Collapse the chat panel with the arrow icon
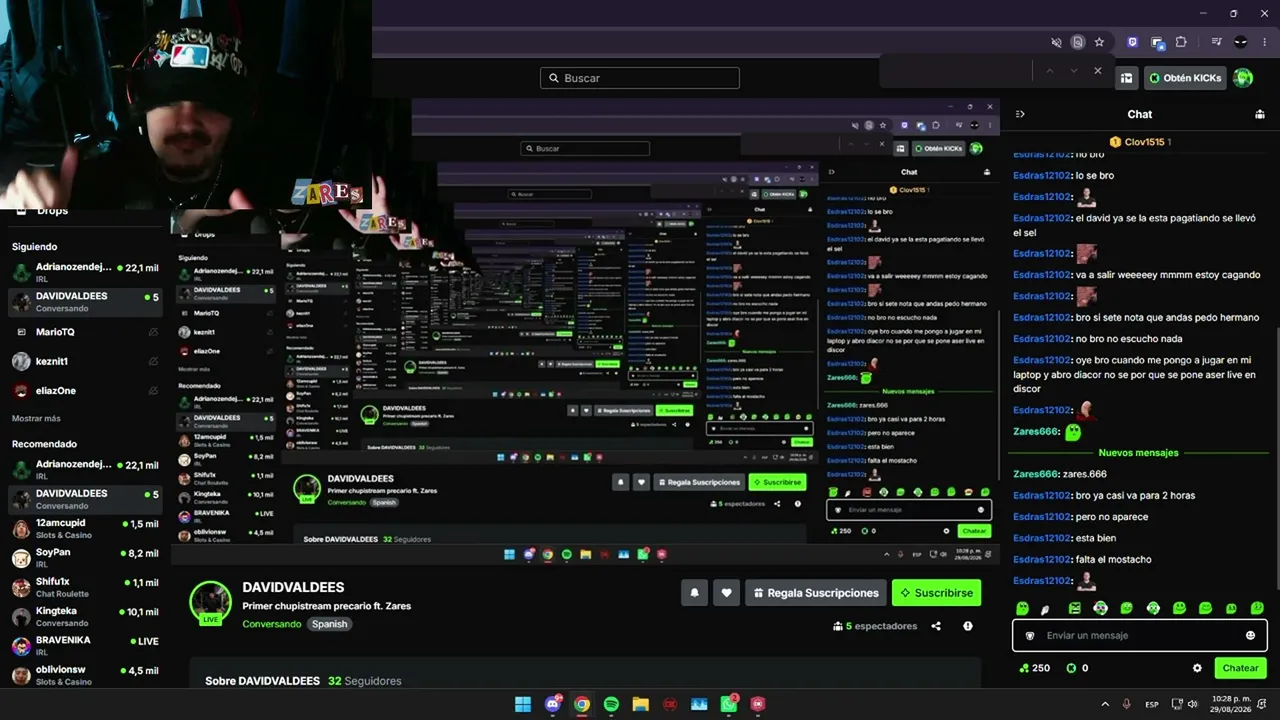 tap(1020, 114)
